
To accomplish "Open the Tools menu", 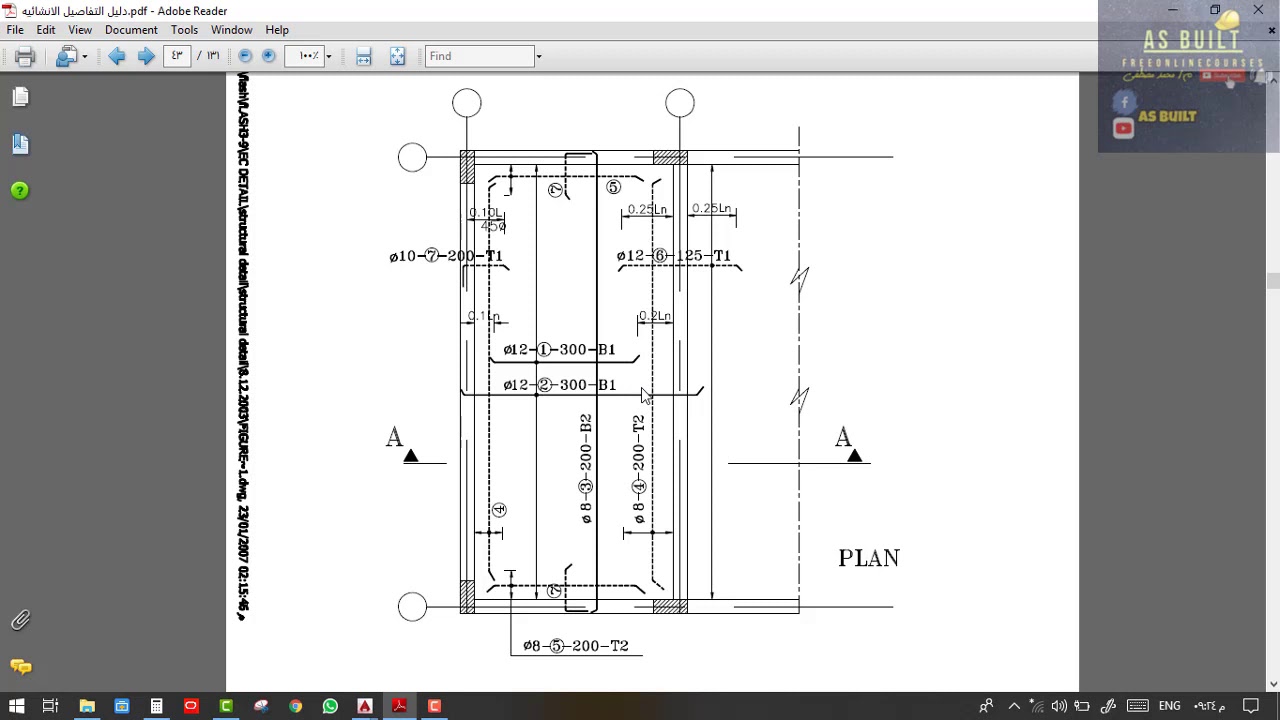I will pyautogui.click(x=184, y=30).
